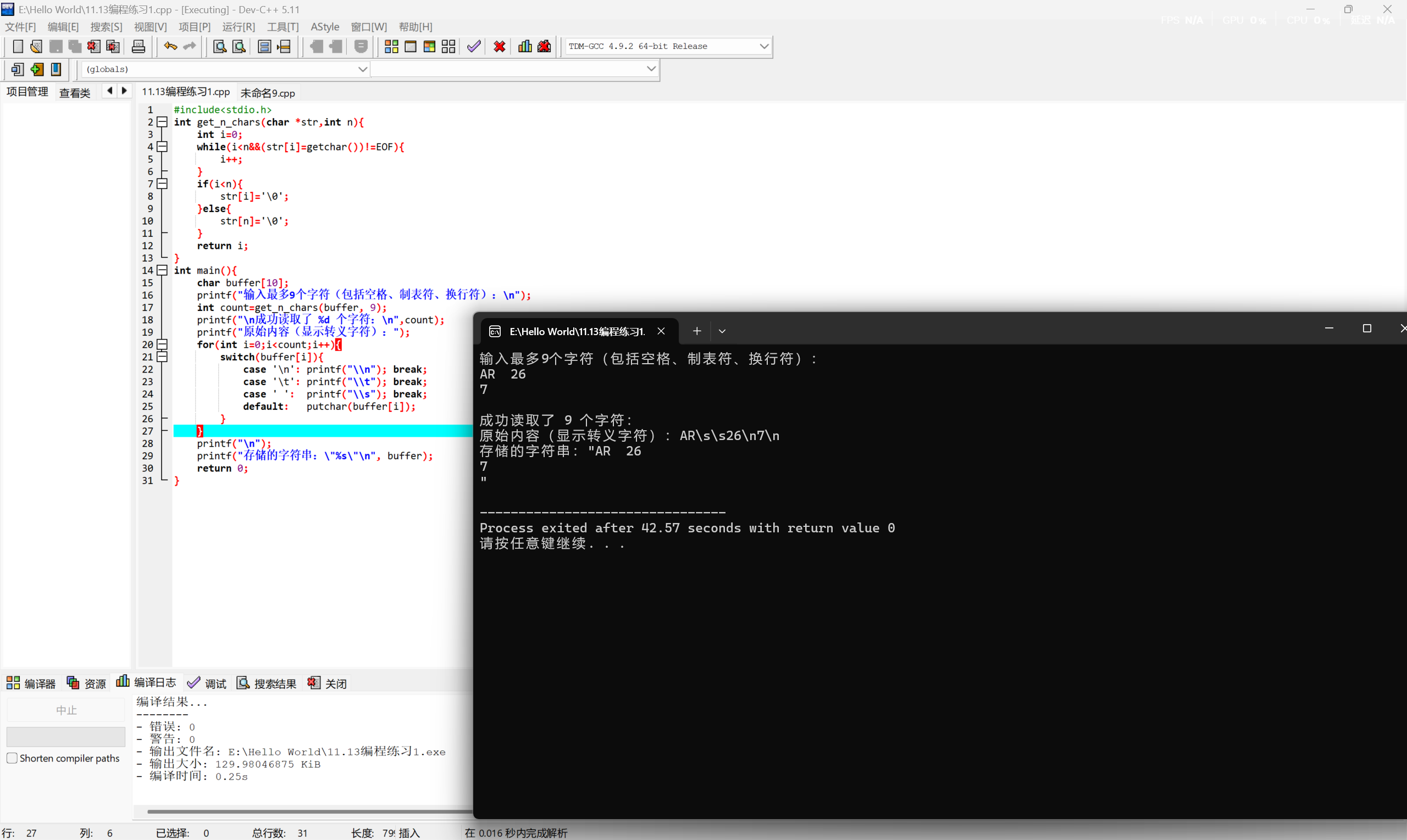Click the profiling bar chart icon
Viewport: 1407px width, 840px height.
(525, 46)
